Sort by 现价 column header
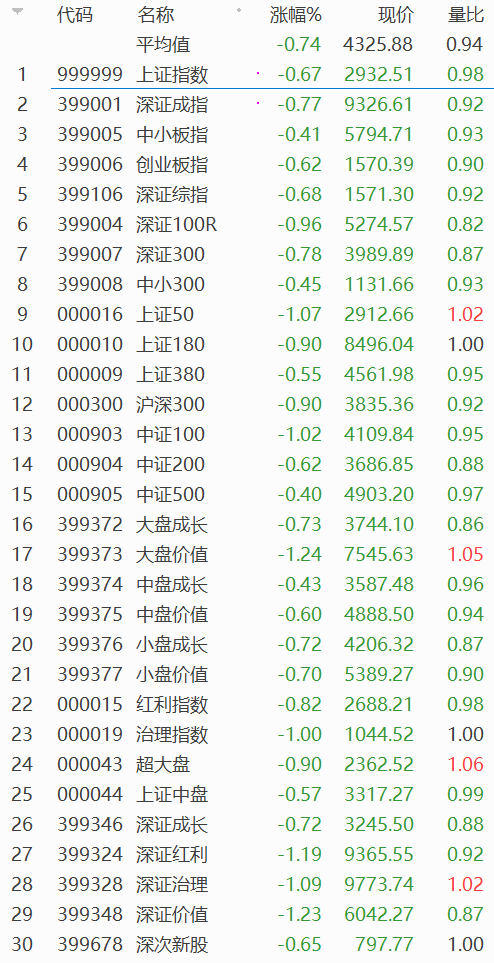Screen dimensions: 494x963 point(396,15)
